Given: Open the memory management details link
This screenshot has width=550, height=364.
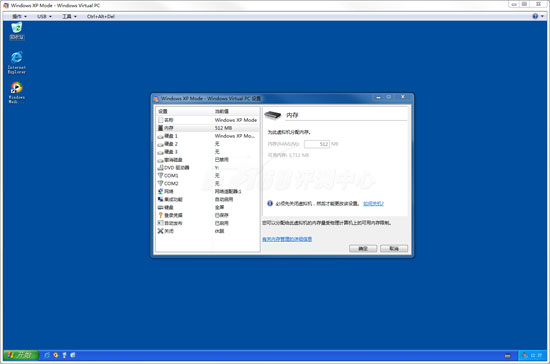Looking at the screenshot, I should coord(287,239).
